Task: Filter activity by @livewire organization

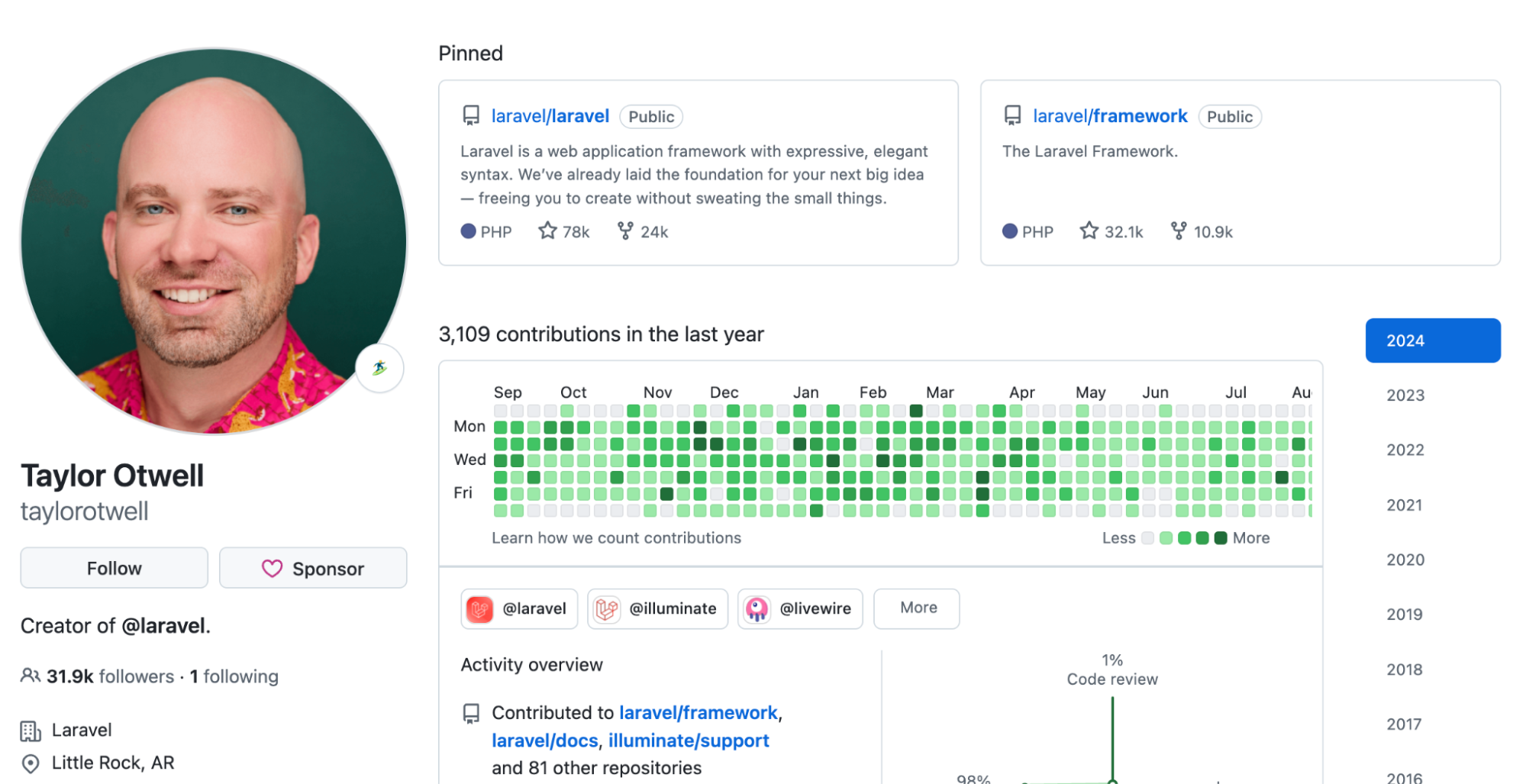Action: pyautogui.click(x=800, y=608)
